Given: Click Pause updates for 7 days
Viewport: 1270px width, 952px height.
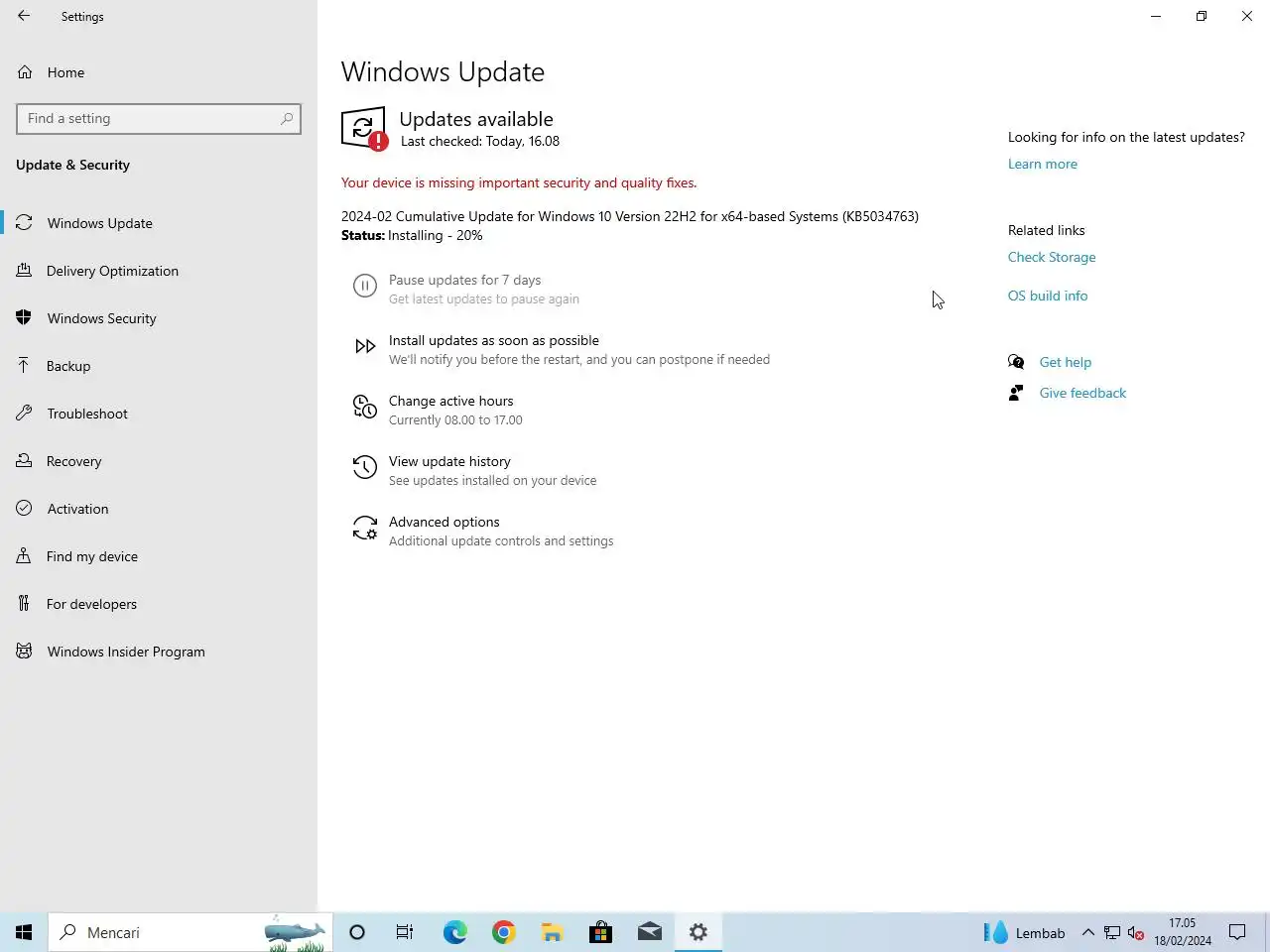Looking at the screenshot, I should pyautogui.click(x=464, y=281).
